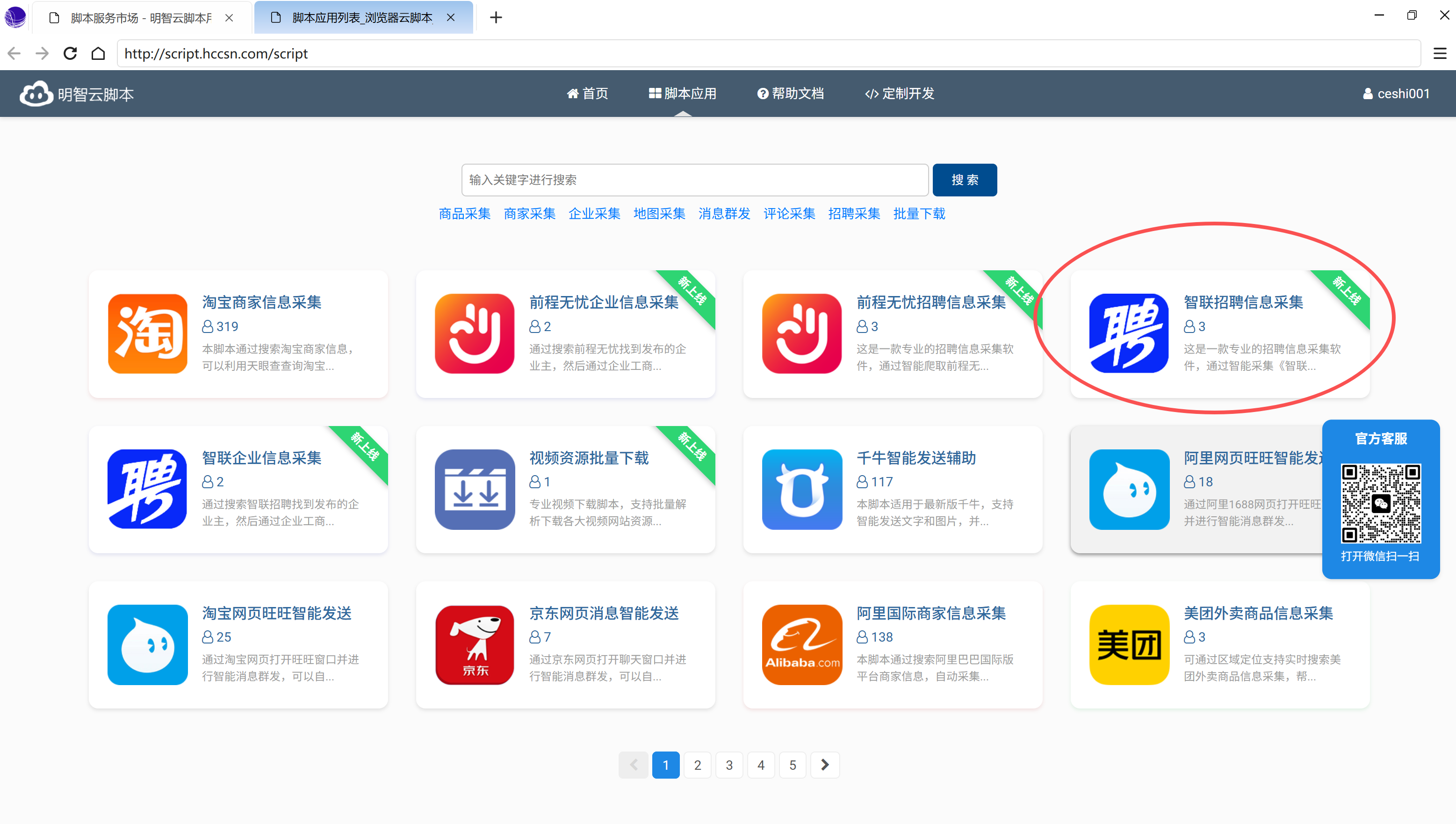Image resolution: width=1456 pixels, height=824 pixels.
Task: Open the 视频资源批量下载 download icon
Action: coord(475,489)
